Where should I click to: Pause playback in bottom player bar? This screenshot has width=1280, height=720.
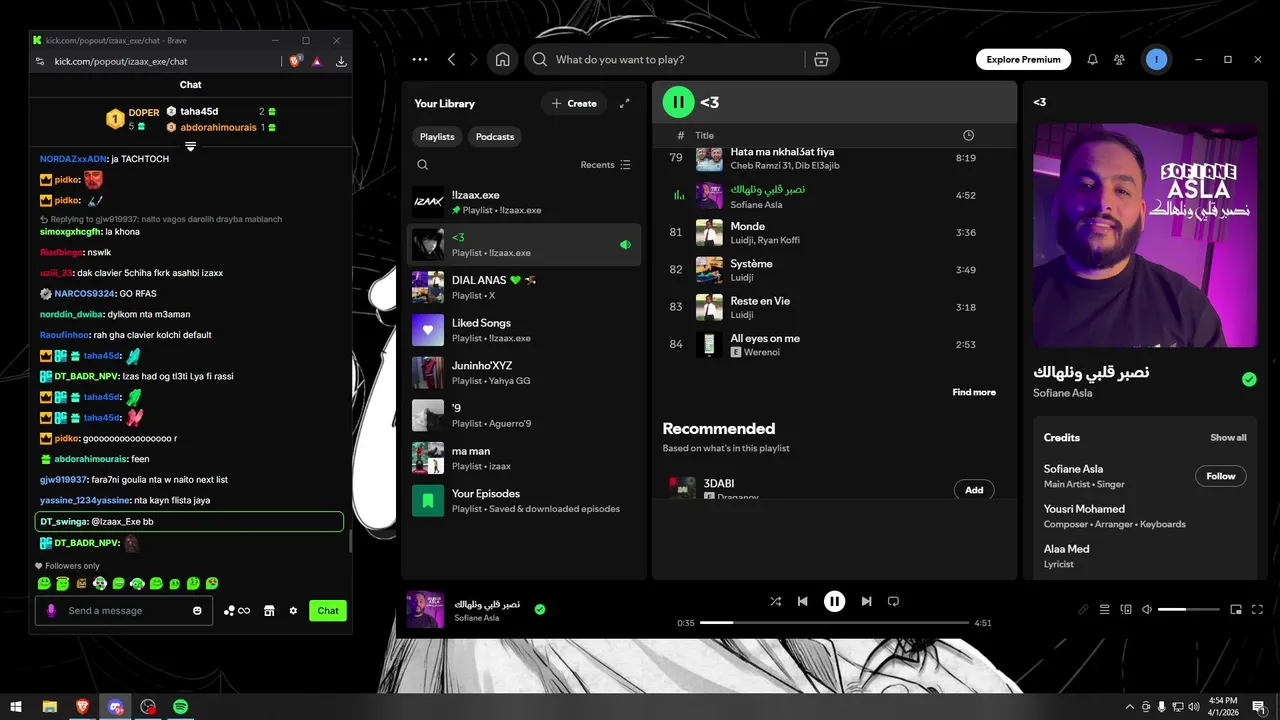pyautogui.click(x=834, y=601)
